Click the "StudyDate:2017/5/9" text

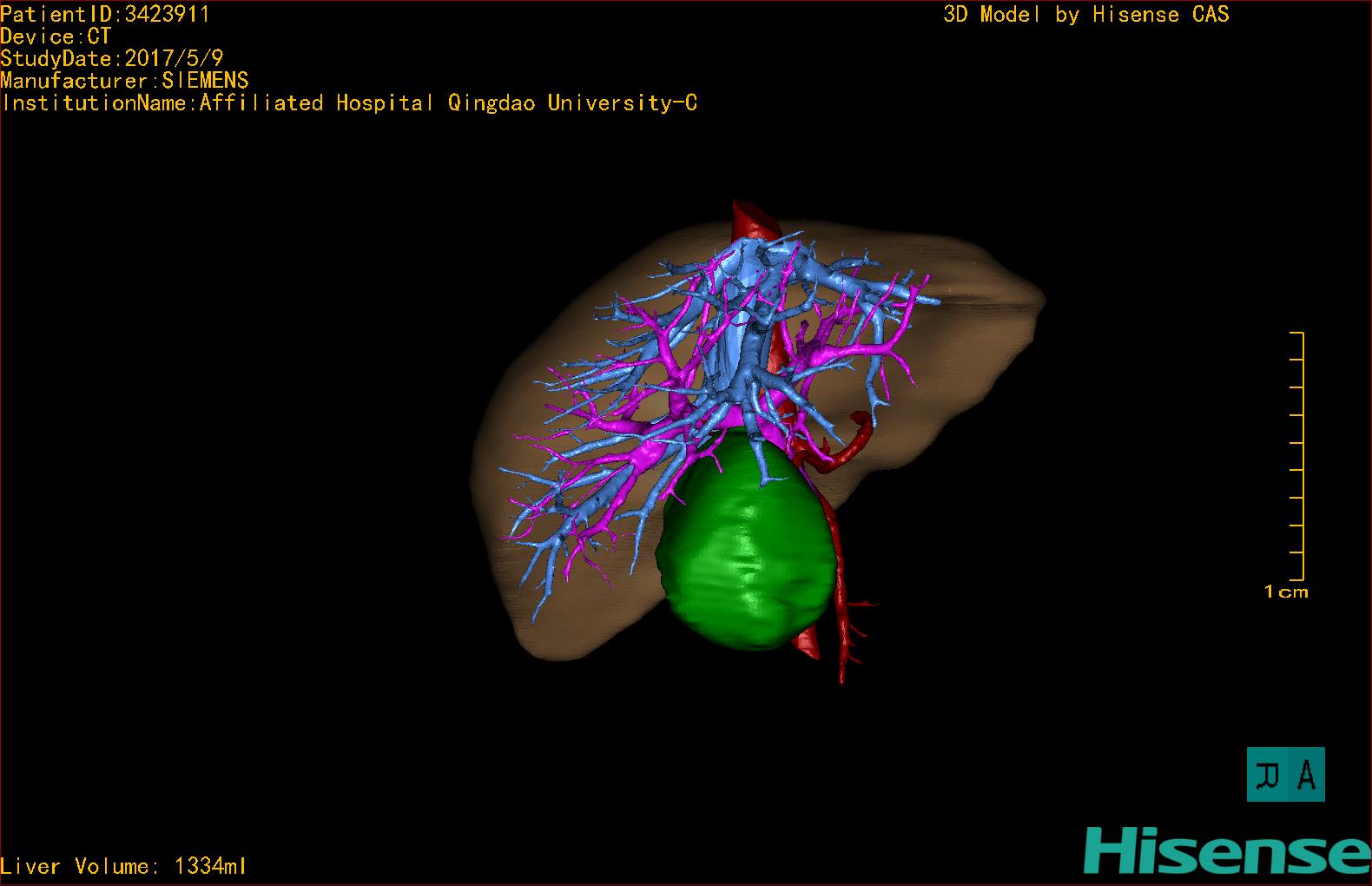point(112,58)
